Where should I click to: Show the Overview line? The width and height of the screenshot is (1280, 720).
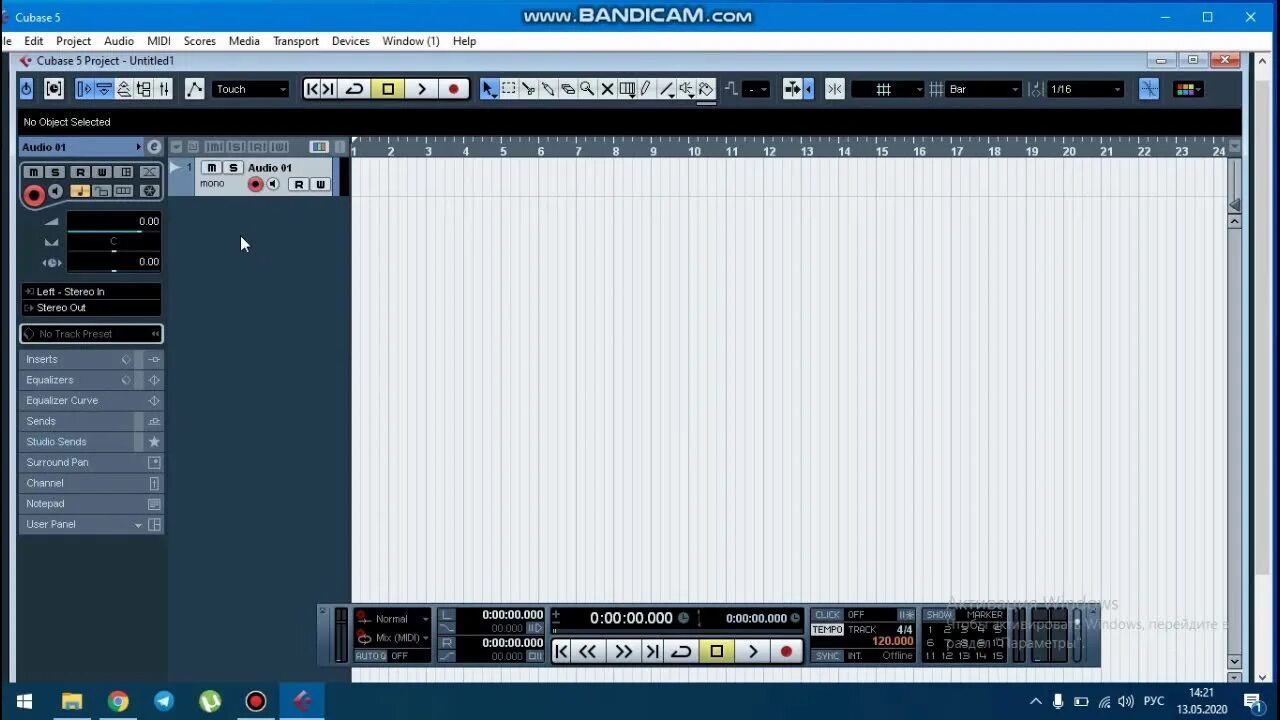click(124, 89)
